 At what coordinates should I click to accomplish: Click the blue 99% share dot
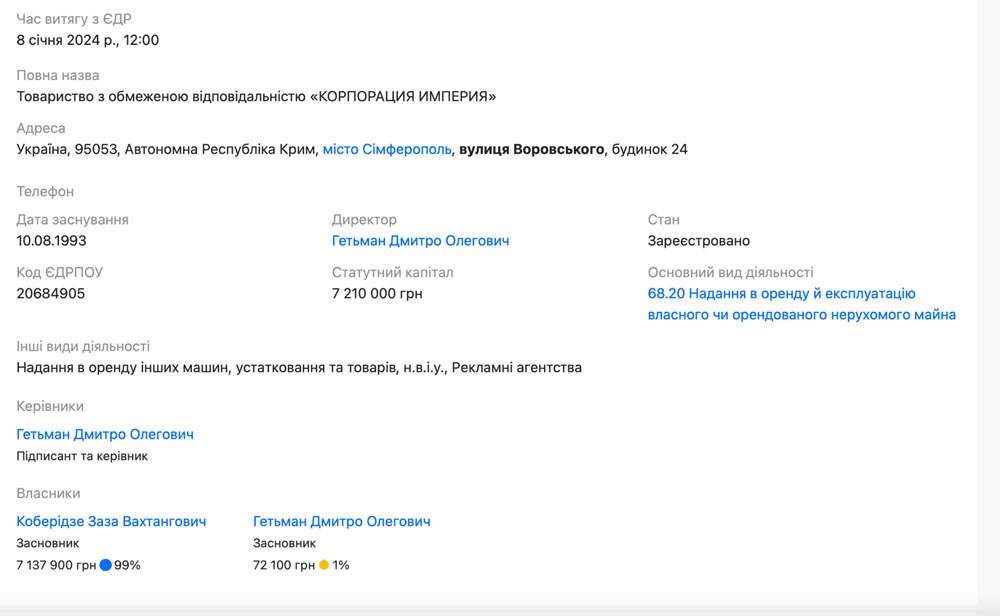pyautogui.click(x=105, y=565)
